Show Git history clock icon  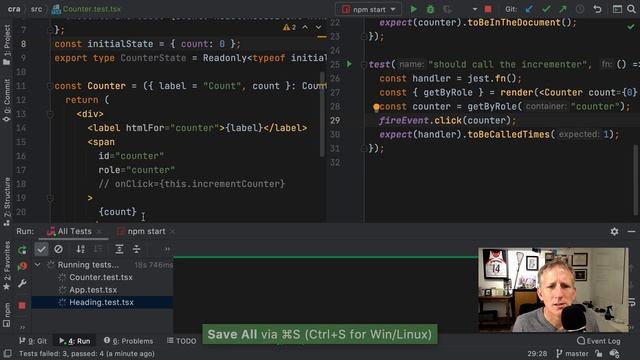(x=580, y=9)
